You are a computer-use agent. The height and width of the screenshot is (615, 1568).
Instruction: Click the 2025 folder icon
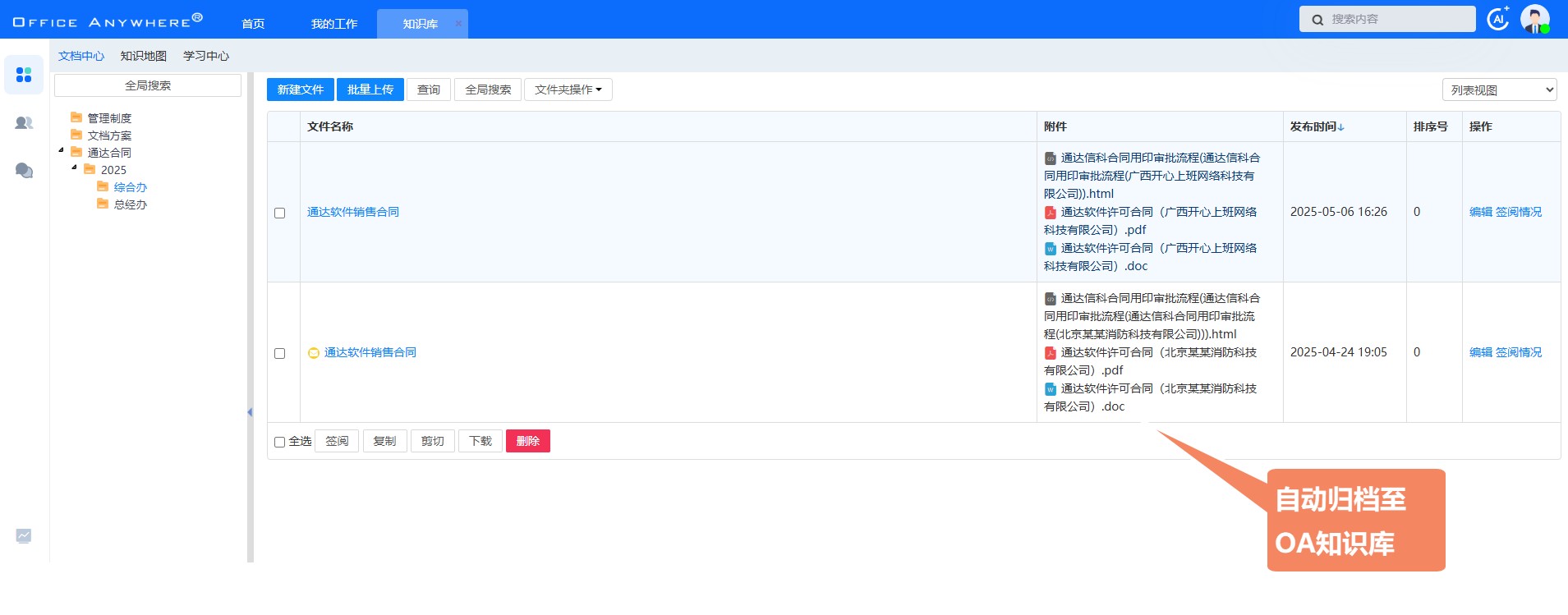point(90,169)
